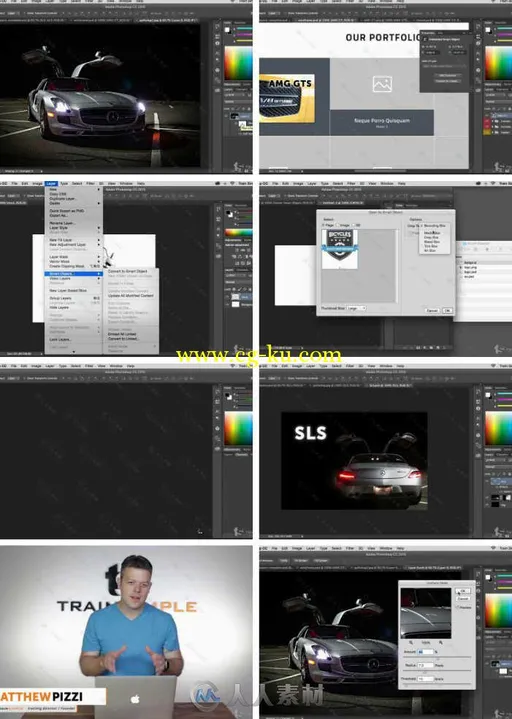Image resolution: width=512 pixels, height=719 pixels.
Task: Click Cancel in the Unsharp Mask dialog
Action: coord(463,598)
